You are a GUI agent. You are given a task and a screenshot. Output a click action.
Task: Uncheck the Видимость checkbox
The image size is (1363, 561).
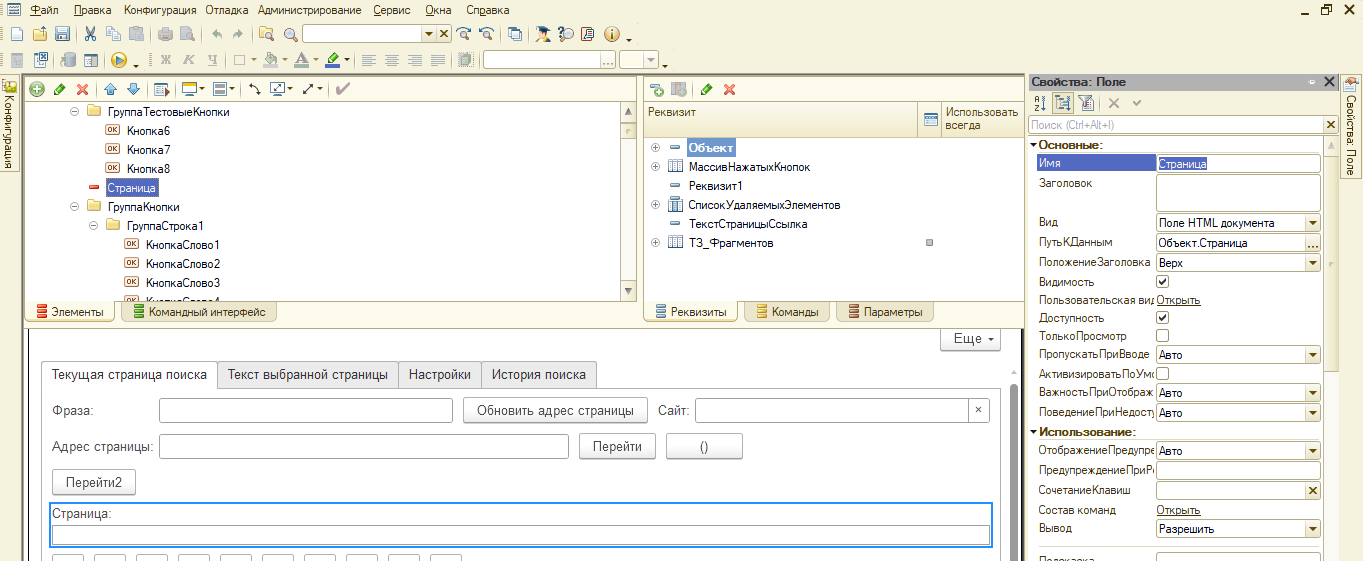1162,282
